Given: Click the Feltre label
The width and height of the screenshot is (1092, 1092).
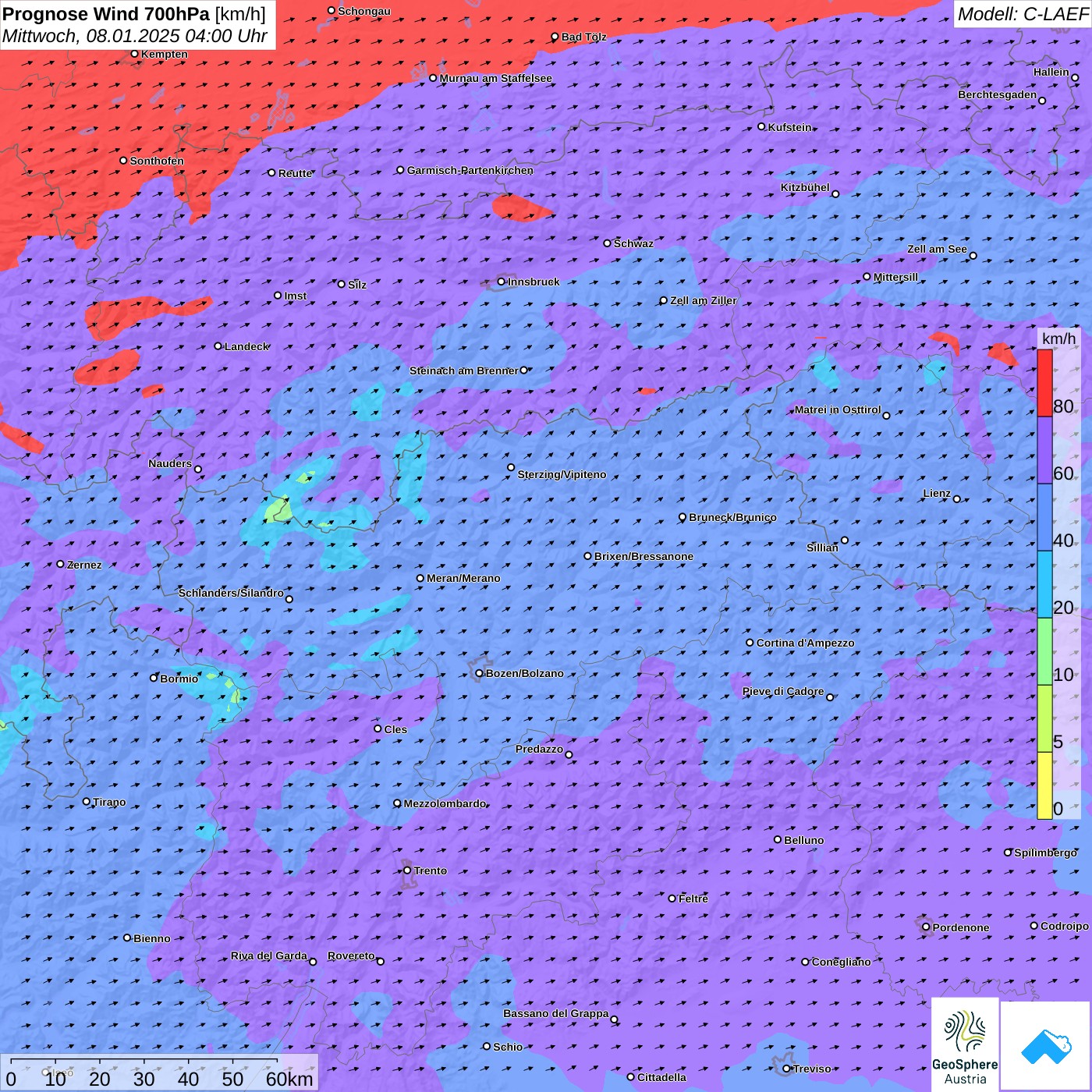Looking at the screenshot, I should [693, 899].
